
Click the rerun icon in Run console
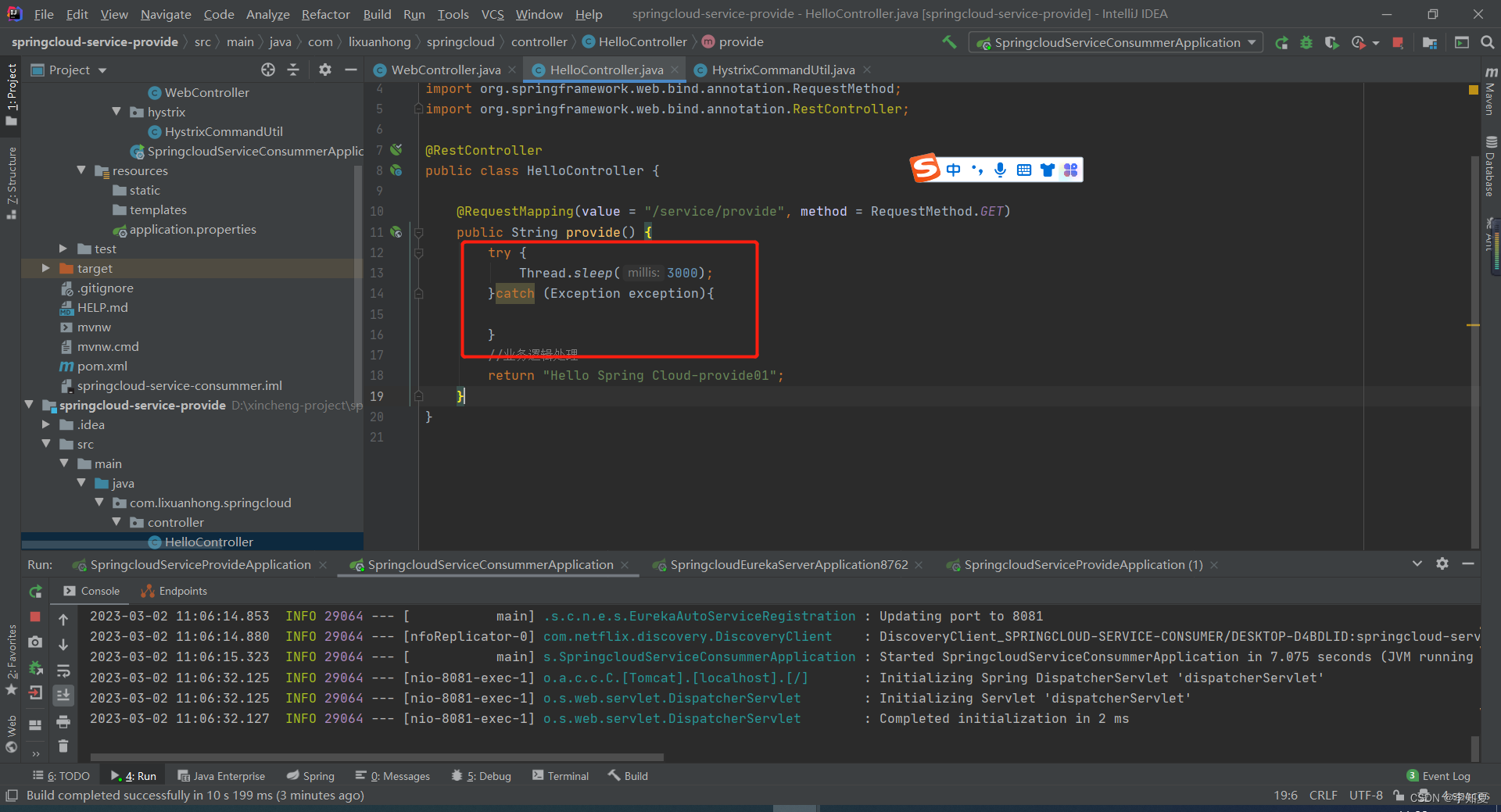(35, 592)
